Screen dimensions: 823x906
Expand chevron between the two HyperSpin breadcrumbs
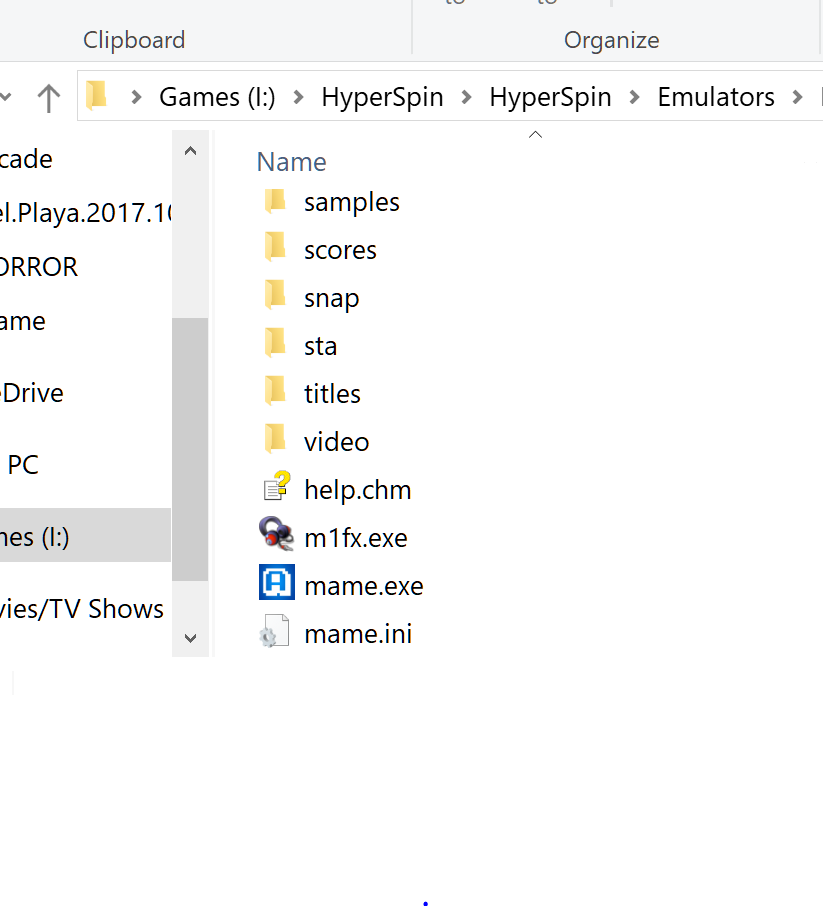(x=466, y=97)
